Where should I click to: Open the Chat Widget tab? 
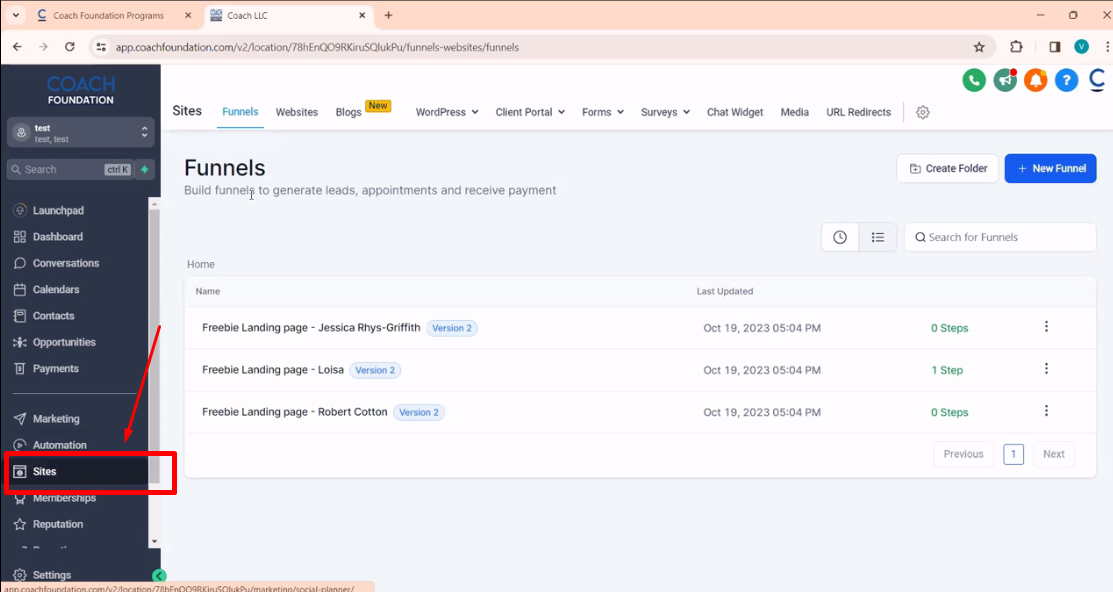pyautogui.click(x=735, y=112)
